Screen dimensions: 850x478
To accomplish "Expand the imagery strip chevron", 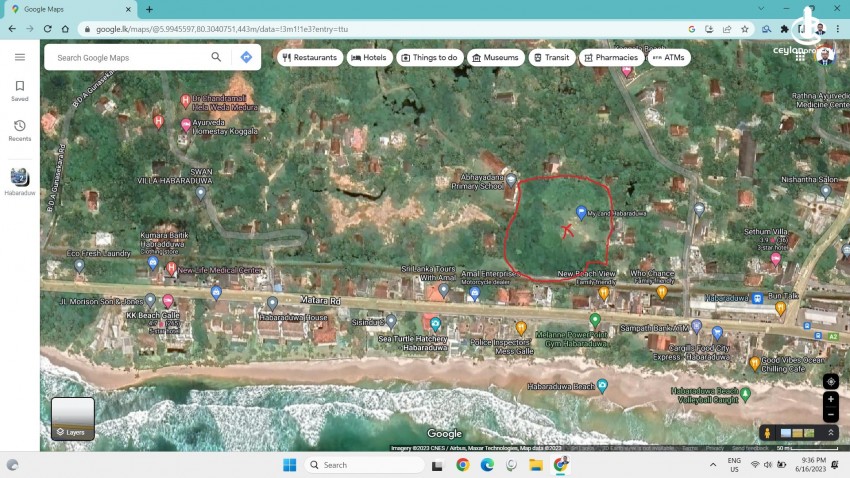I will tap(831, 433).
